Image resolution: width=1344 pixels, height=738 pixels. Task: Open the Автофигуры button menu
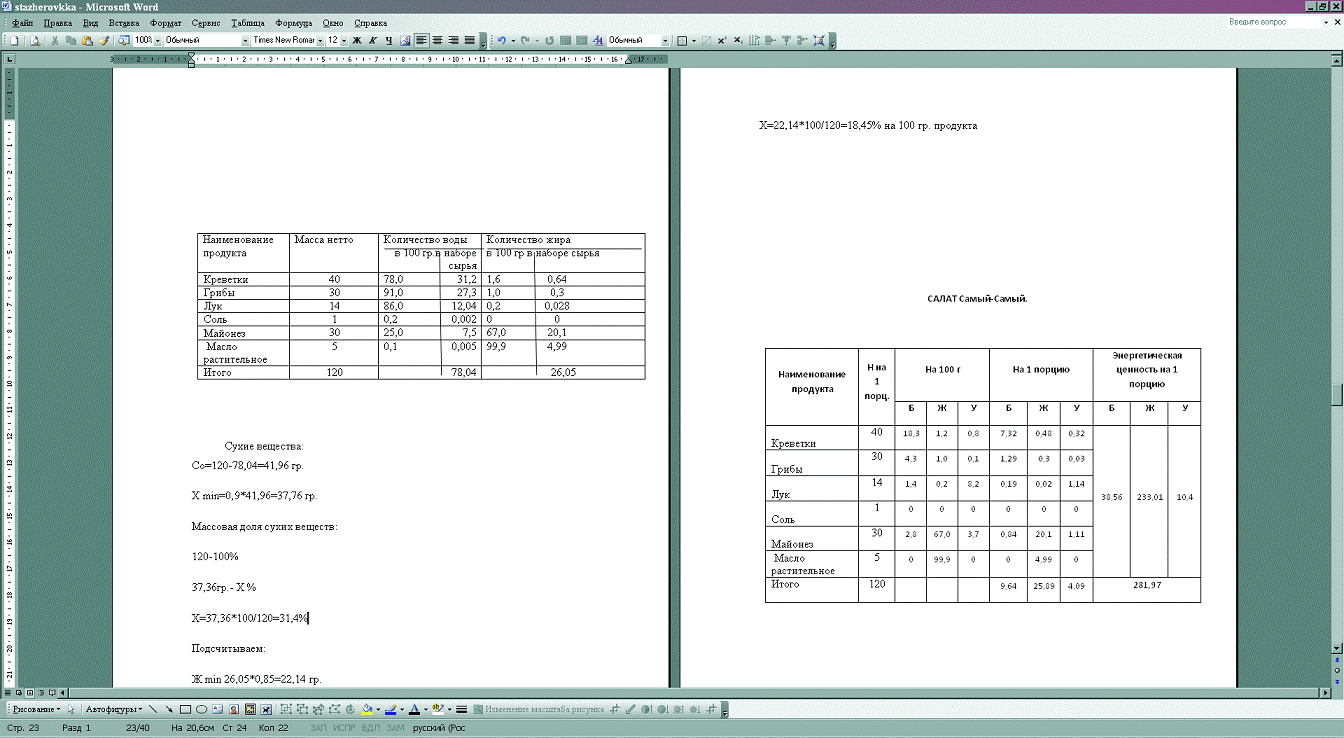pos(111,709)
